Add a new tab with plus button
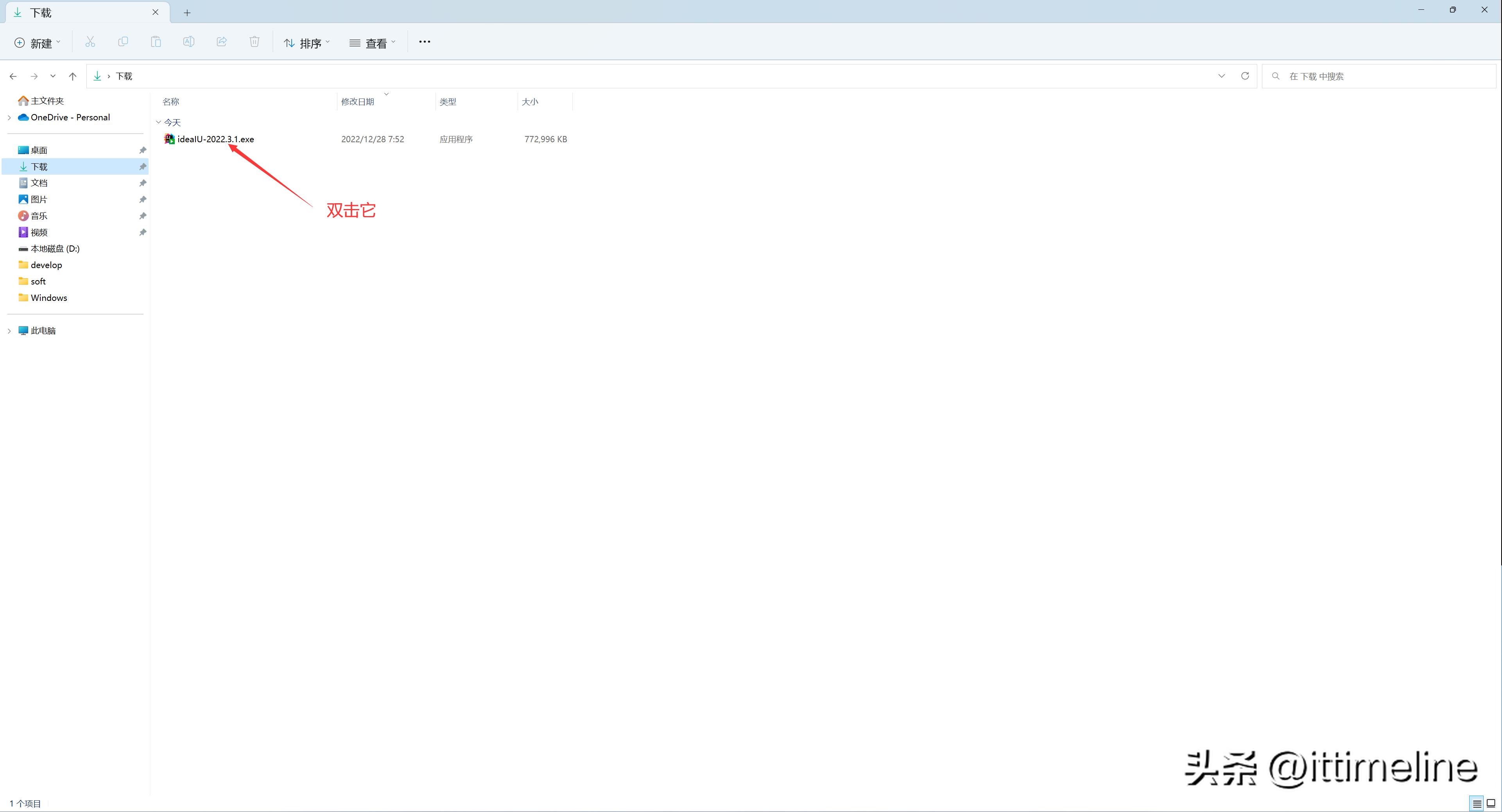The image size is (1502, 812). pyautogui.click(x=187, y=12)
